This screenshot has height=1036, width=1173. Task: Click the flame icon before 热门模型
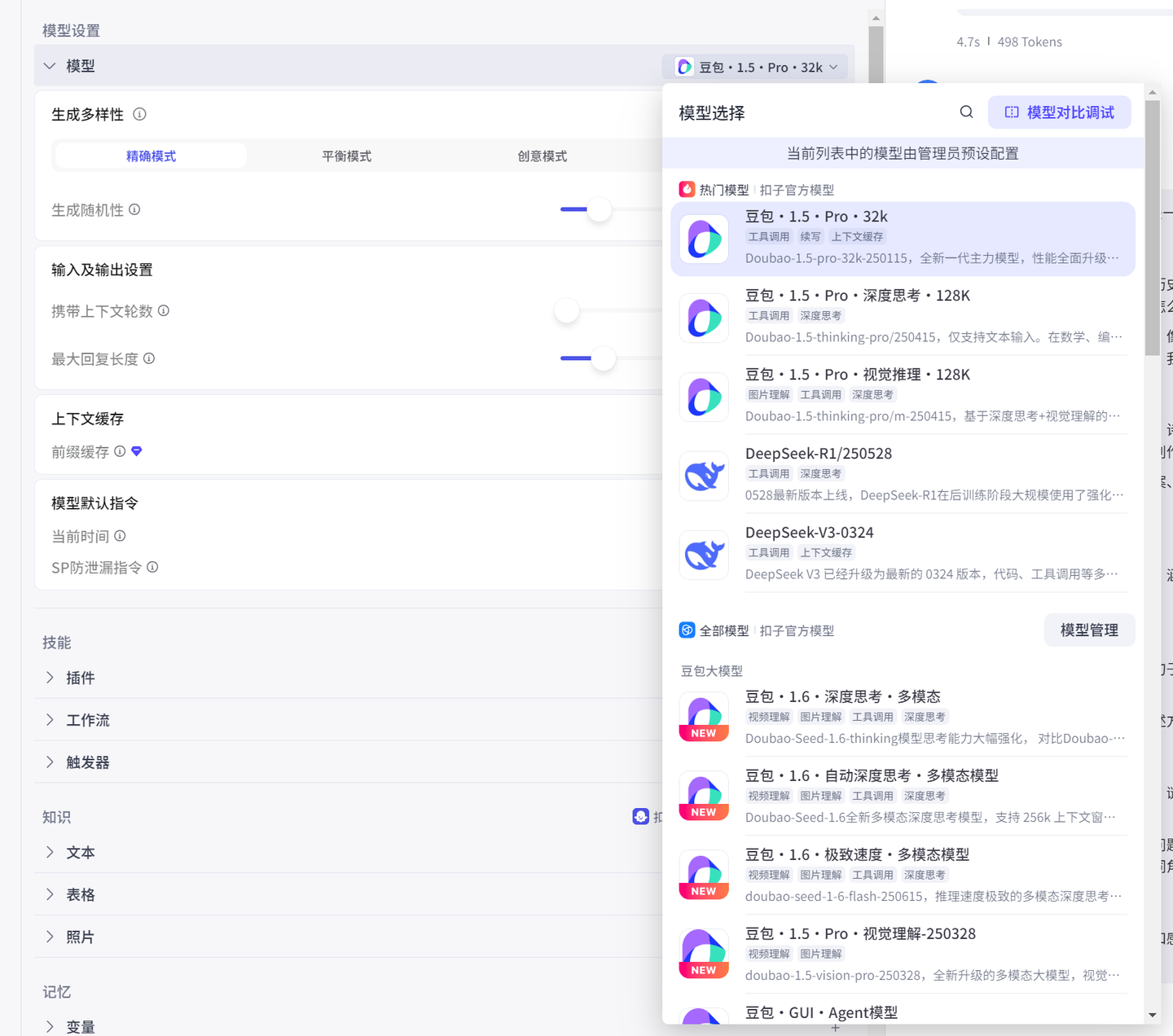(687, 189)
